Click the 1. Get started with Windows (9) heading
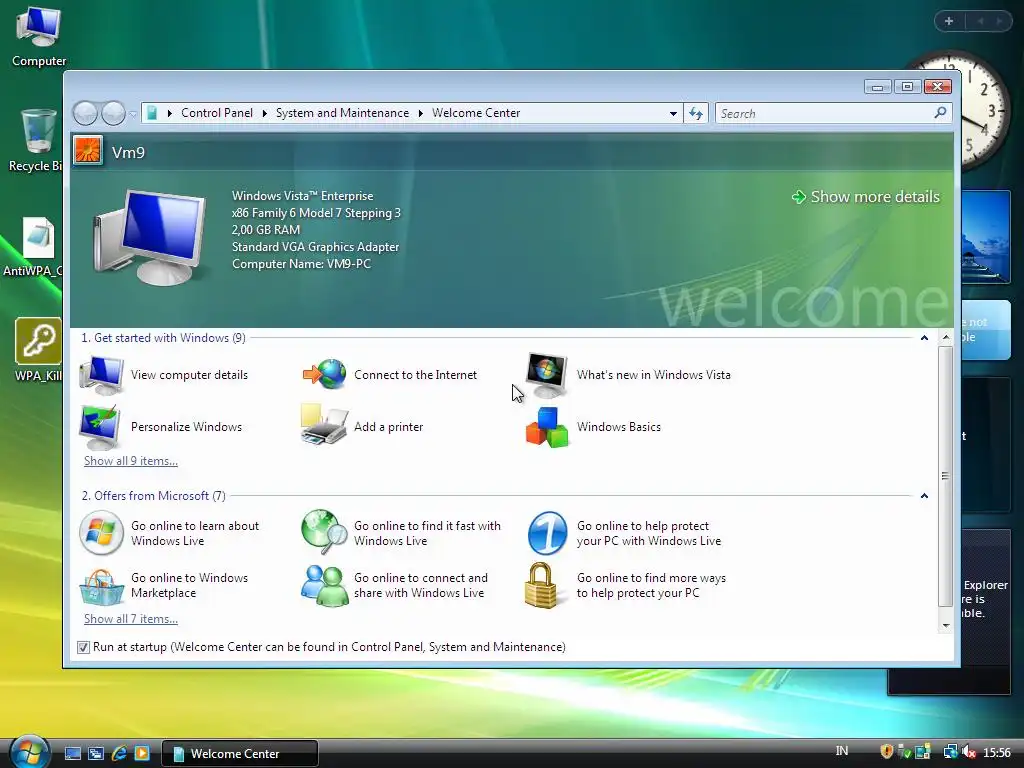This screenshot has height=768, width=1024. 163,338
